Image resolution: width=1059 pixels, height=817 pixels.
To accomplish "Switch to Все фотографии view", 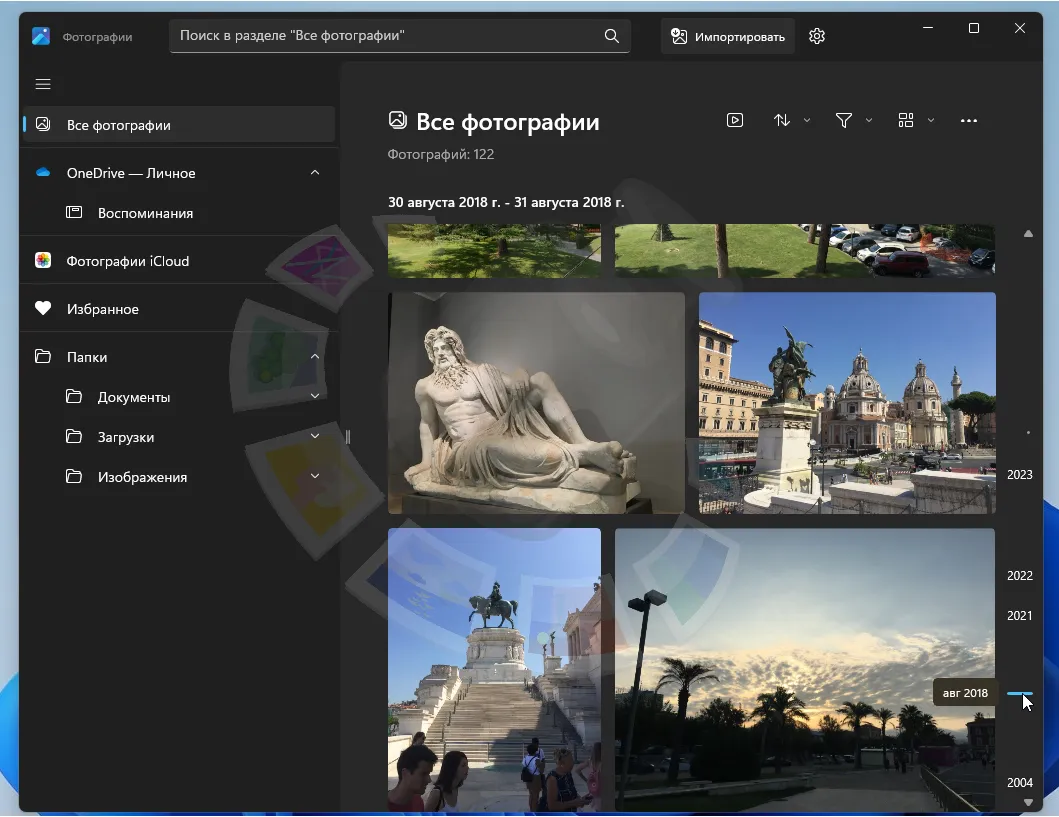I will [x=120, y=124].
